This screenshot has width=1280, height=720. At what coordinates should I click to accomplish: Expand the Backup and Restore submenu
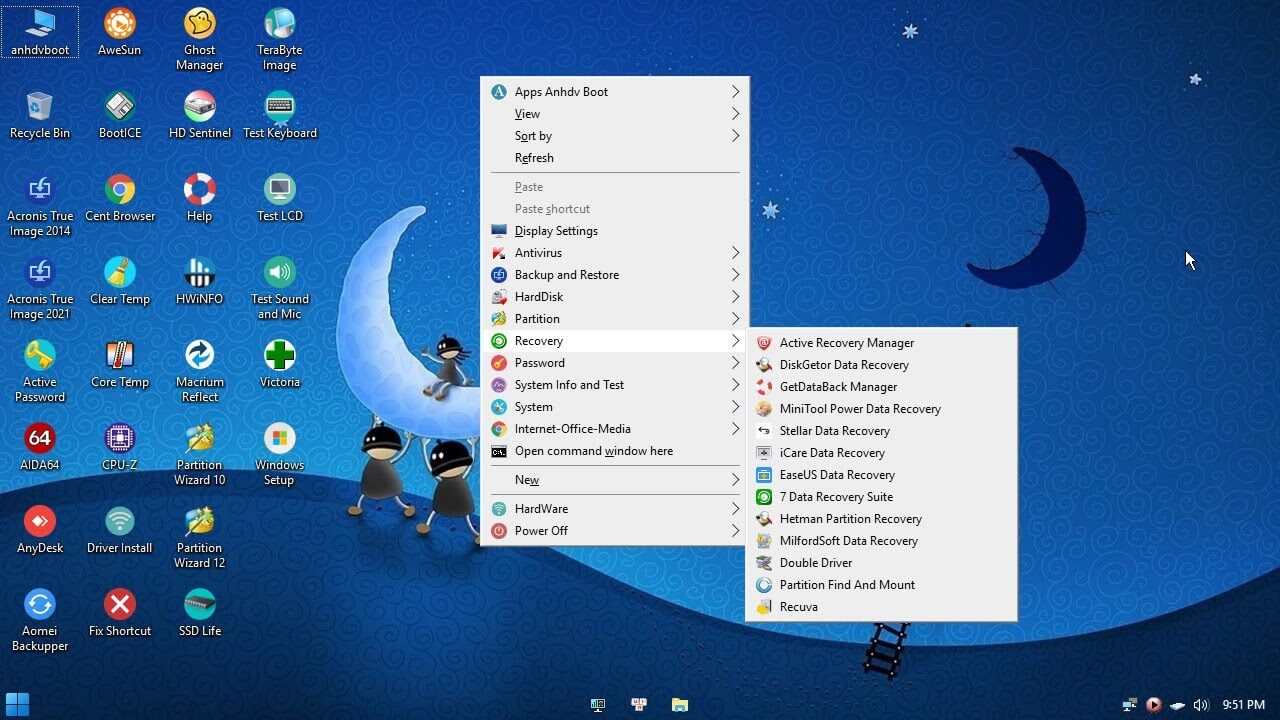point(615,275)
